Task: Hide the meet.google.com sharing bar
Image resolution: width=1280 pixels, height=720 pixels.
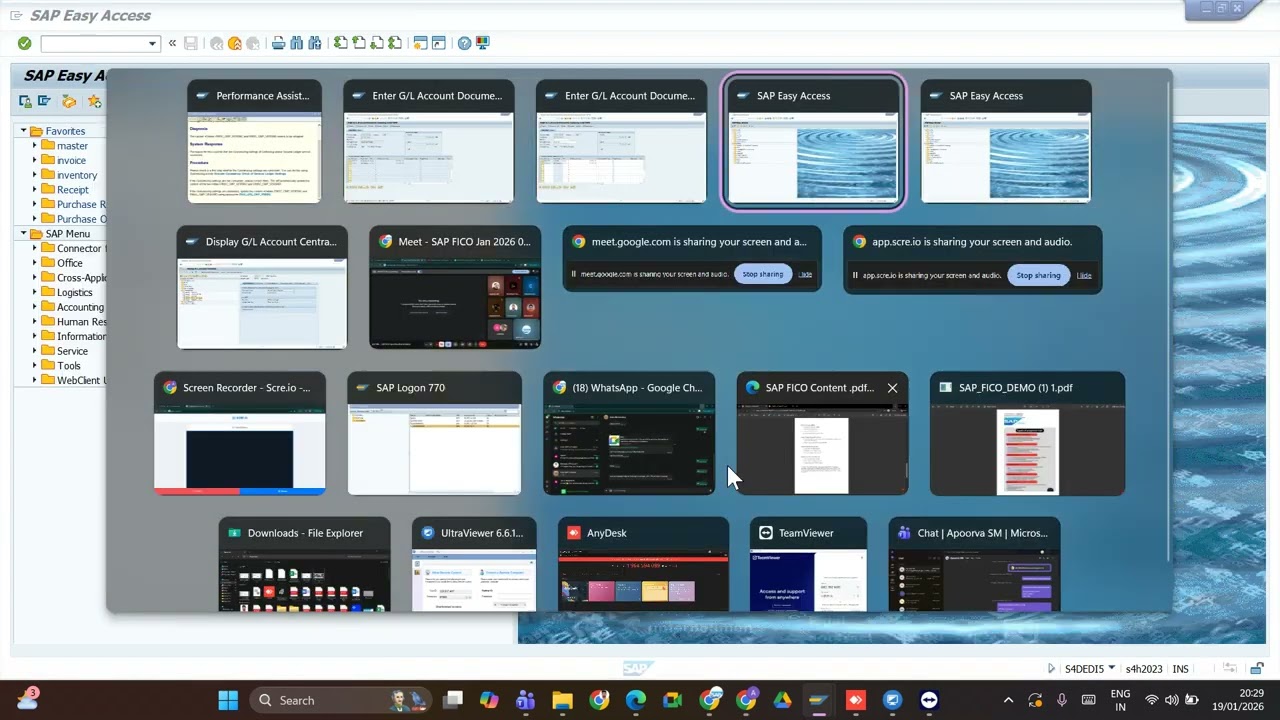Action: (x=805, y=274)
